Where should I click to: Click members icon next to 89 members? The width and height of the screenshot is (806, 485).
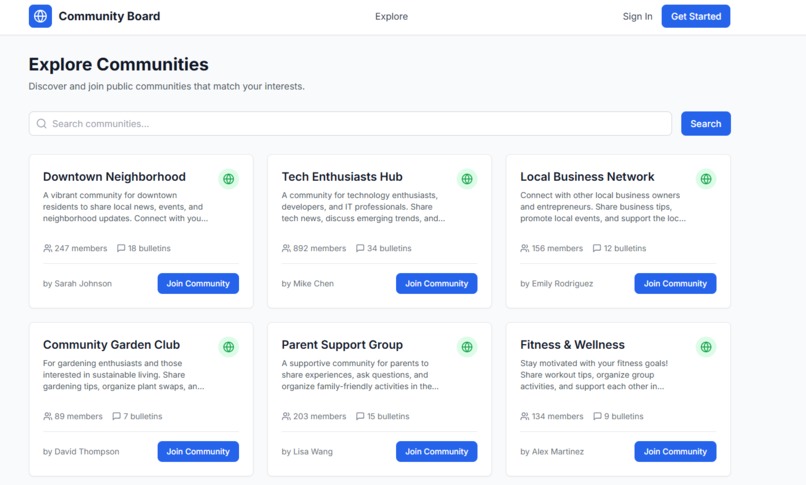pyautogui.click(x=47, y=416)
